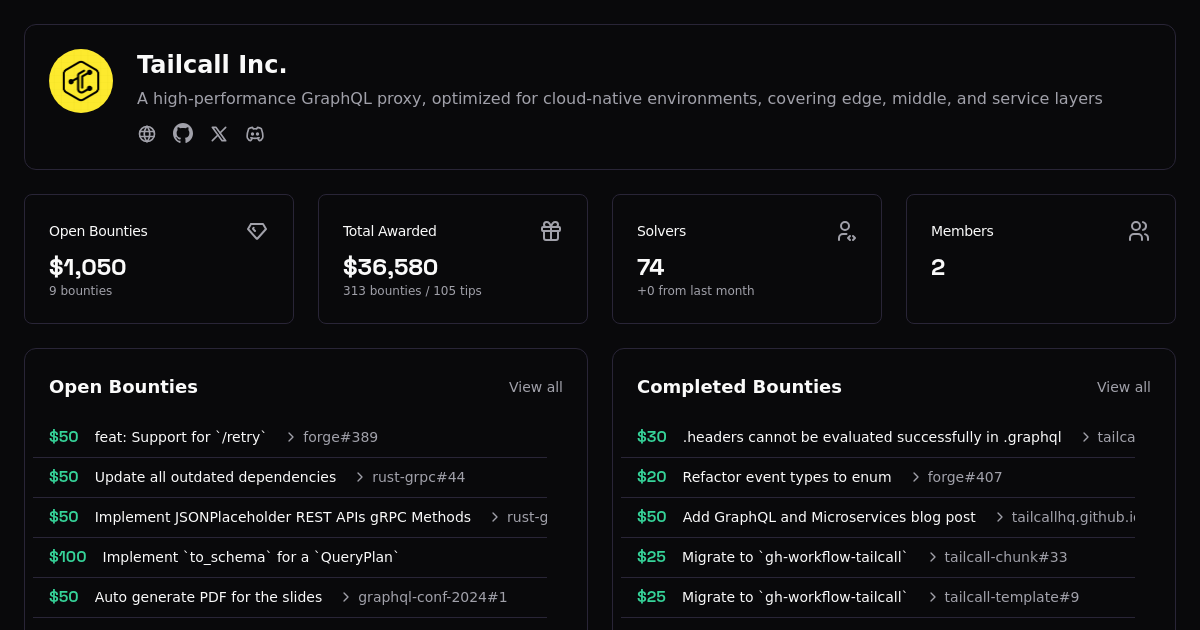Open 'Refactor event types to enum' bounty
Screen dimensions: 1200x630
[x=786, y=477]
